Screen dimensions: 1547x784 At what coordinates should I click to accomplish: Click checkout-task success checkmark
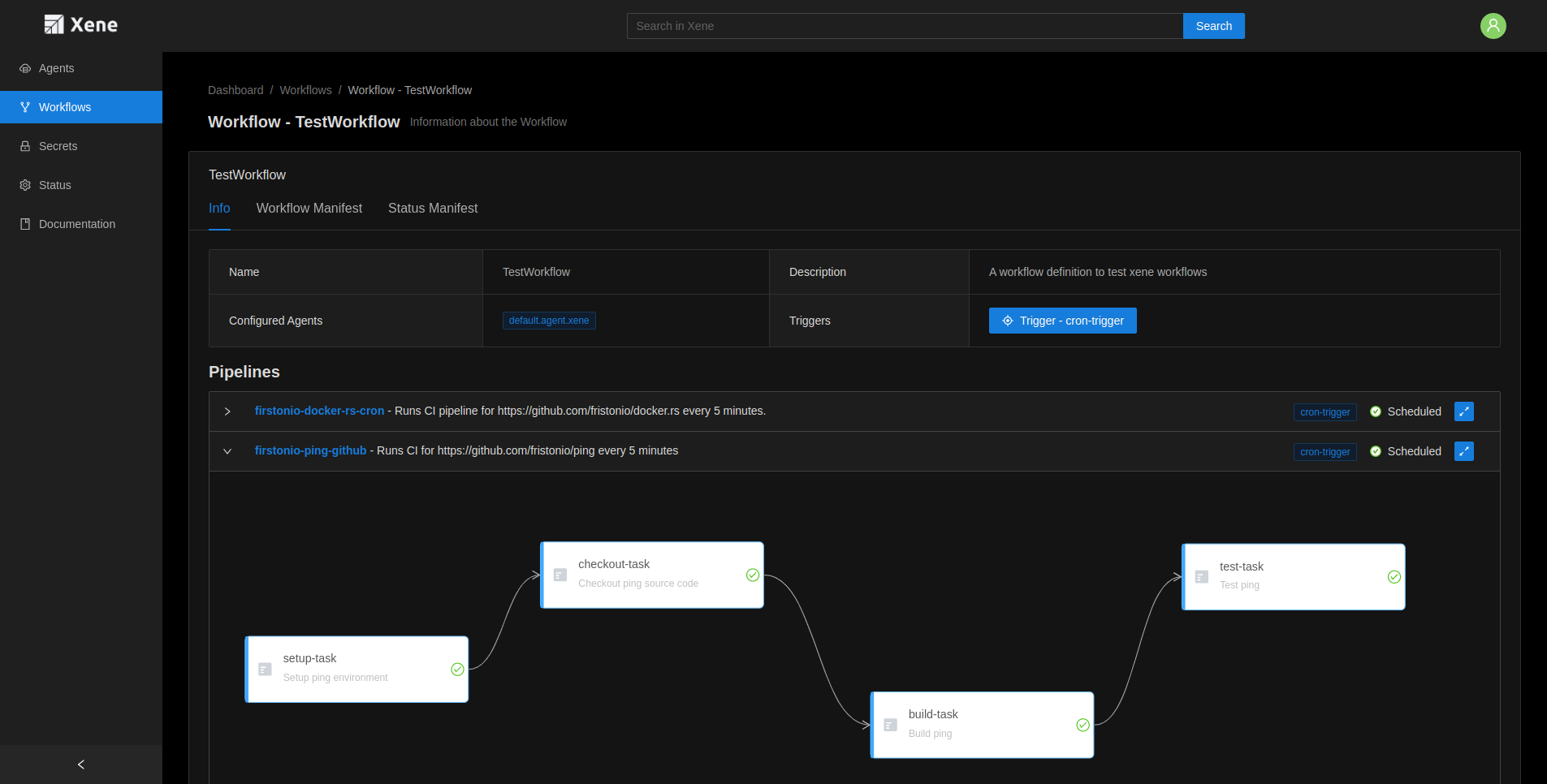point(753,575)
